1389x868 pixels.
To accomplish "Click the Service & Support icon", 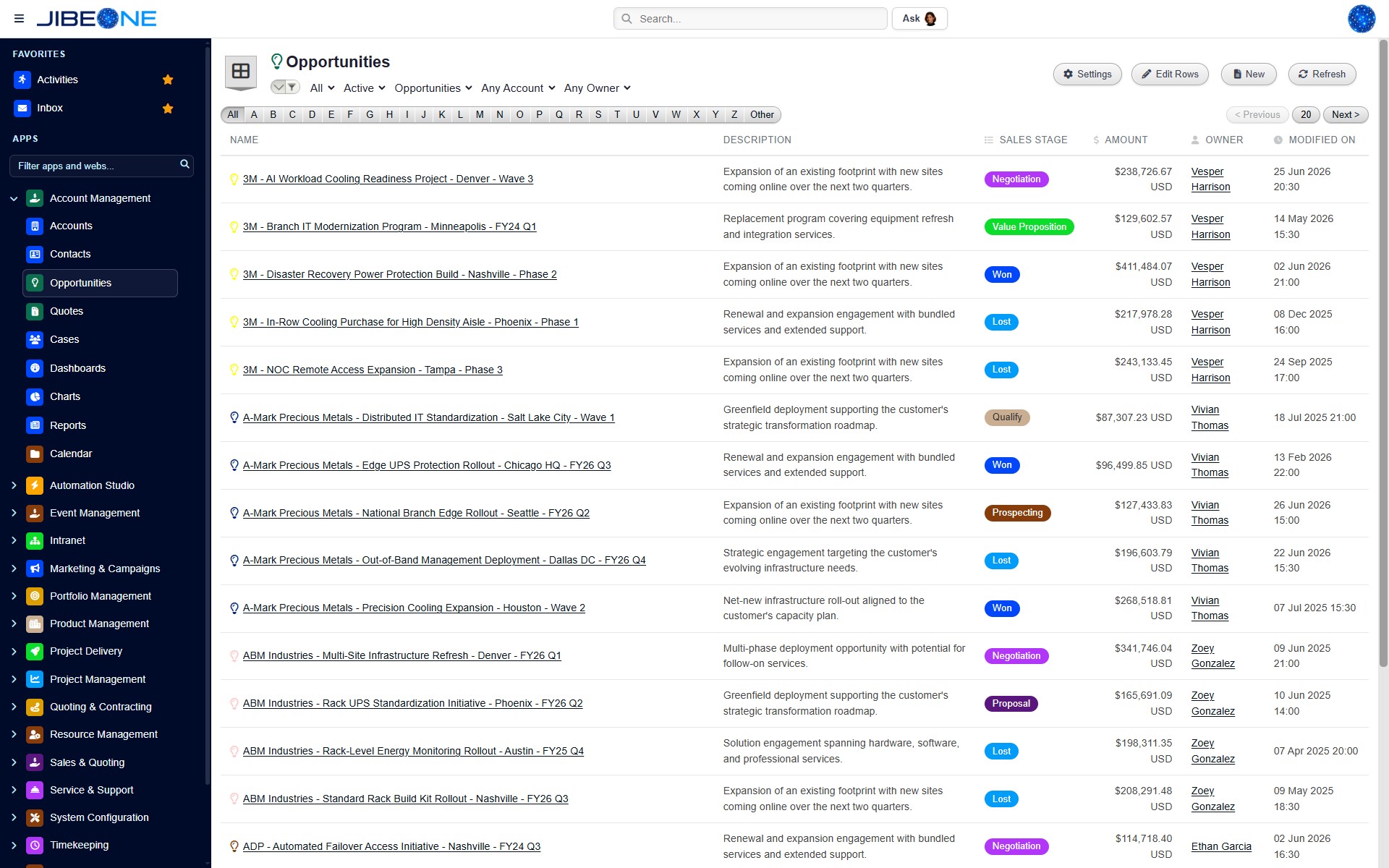I will [x=35, y=790].
